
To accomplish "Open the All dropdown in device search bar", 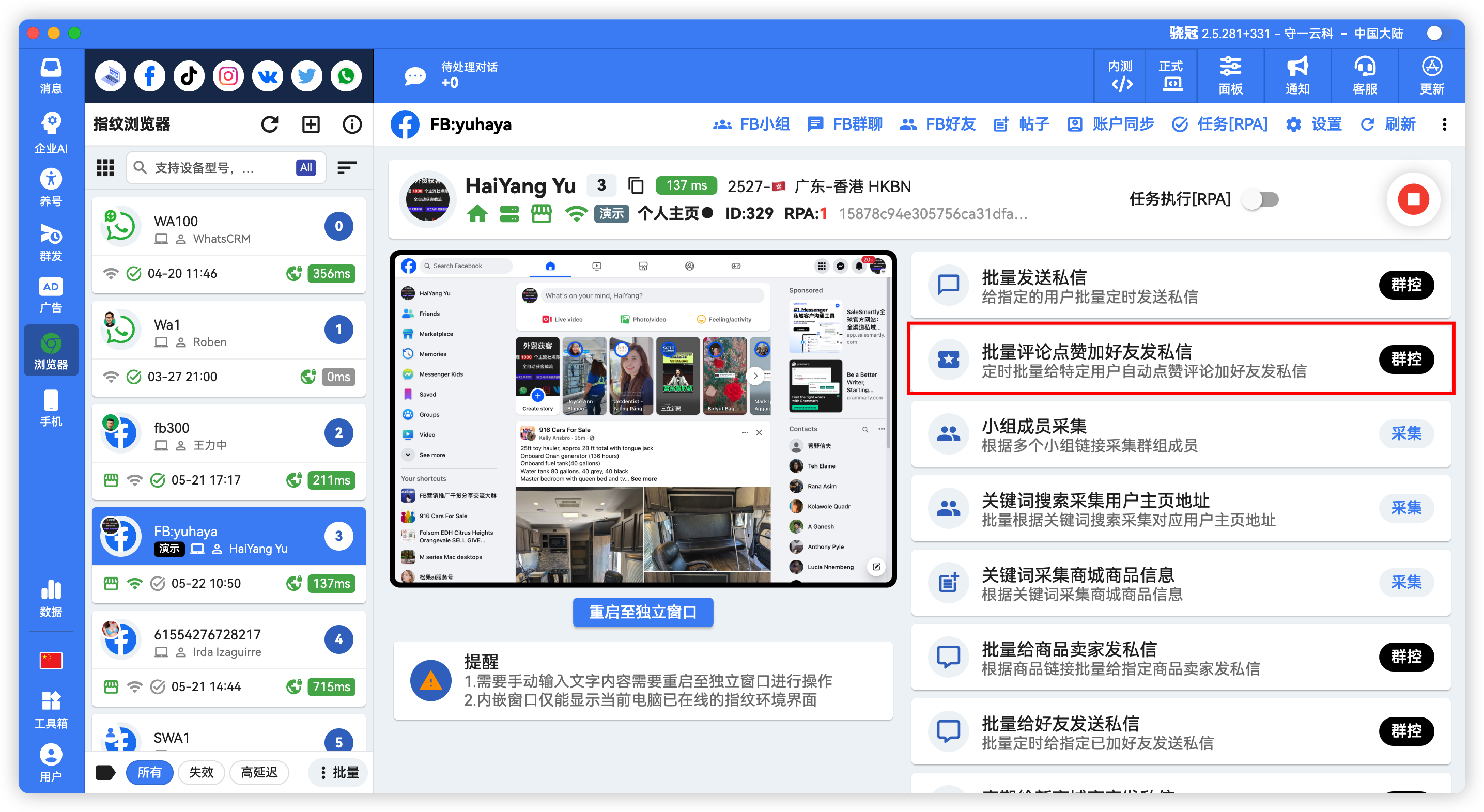I will [306, 167].
